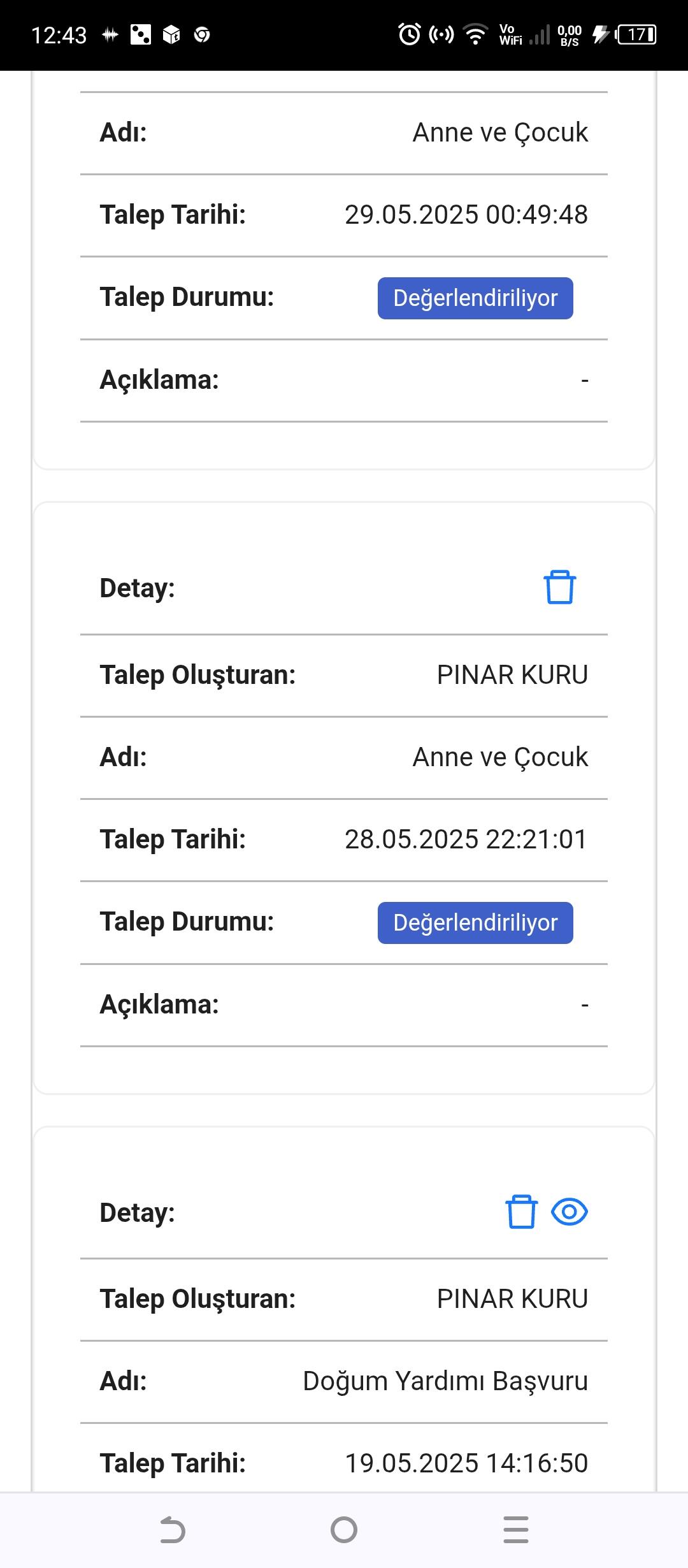Tap the battery indicator in status bar

(636, 34)
